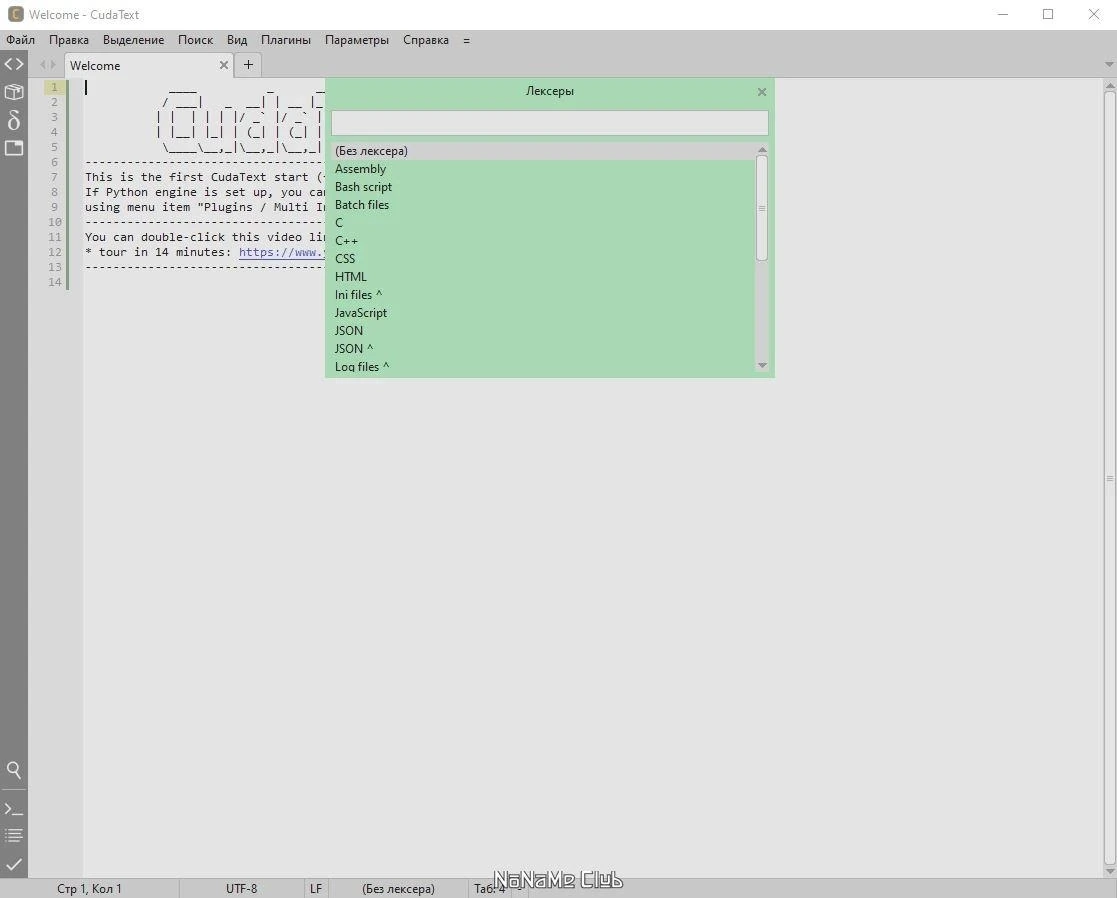This screenshot has height=898, width=1117.
Task: Click editor vertical scrollbar down arrow
Action: [x=1110, y=872]
